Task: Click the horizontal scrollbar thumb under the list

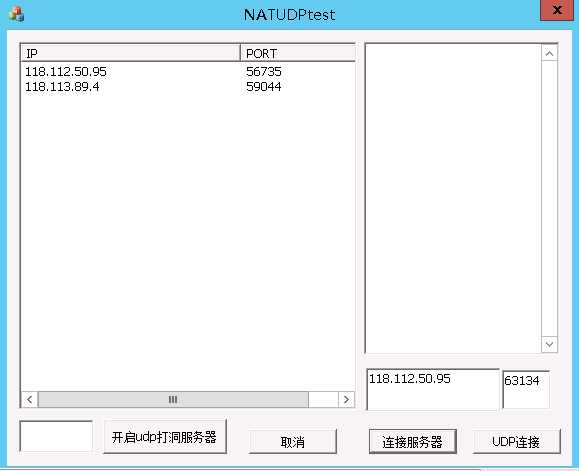Action: click(173, 399)
